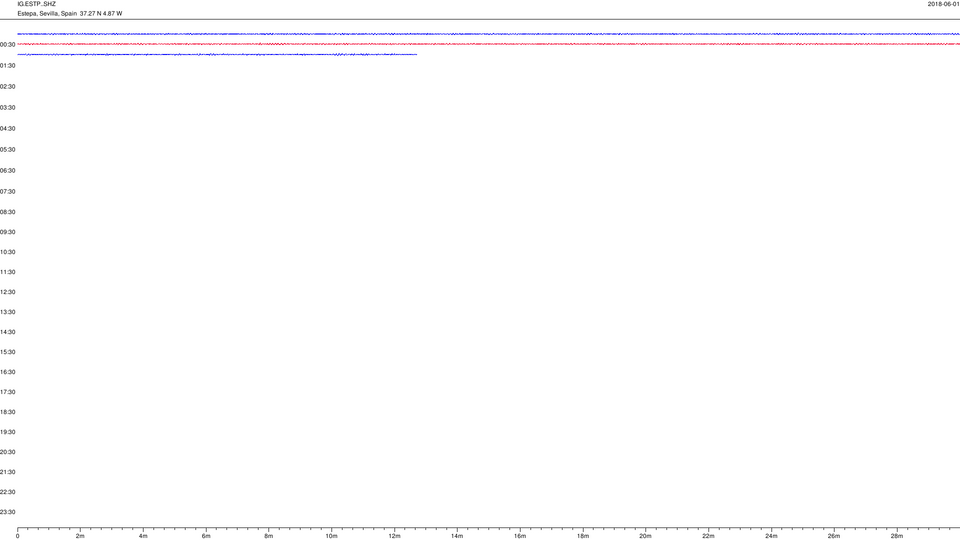The width and height of the screenshot is (960, 540).
Task: Click the 02:30 time row label
Action: pos(7,87)
